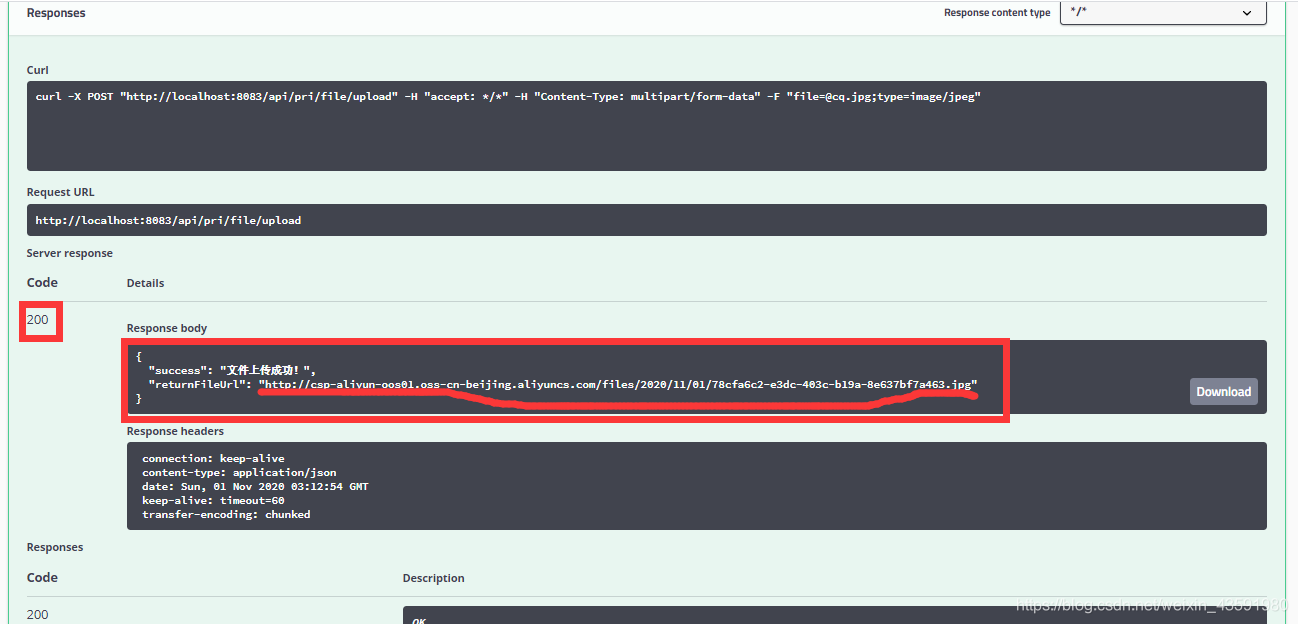Select the "success" line in response body

(x=232, y=370)
